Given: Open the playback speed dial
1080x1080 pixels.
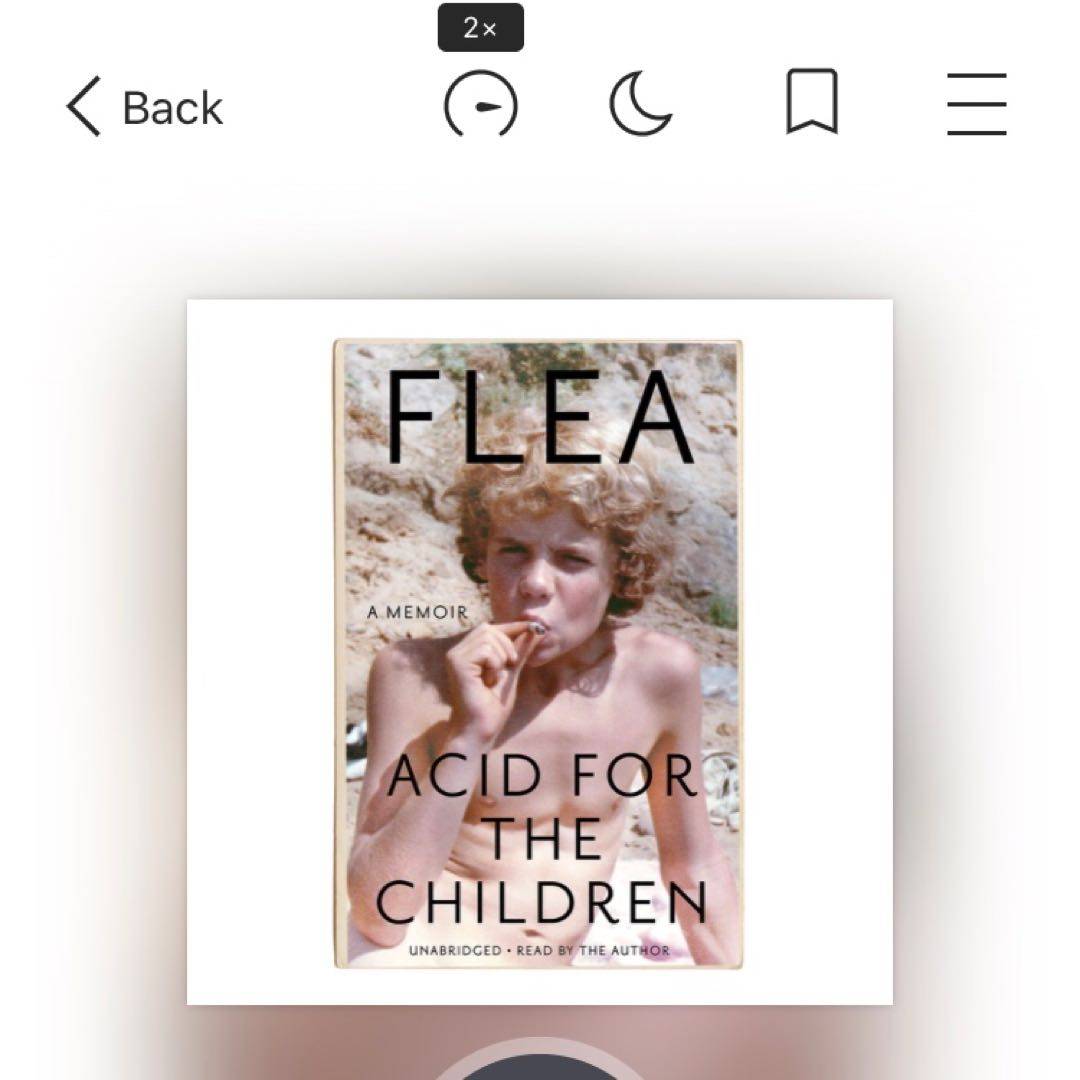Looking at the screenshot, I should pos(481,104).
